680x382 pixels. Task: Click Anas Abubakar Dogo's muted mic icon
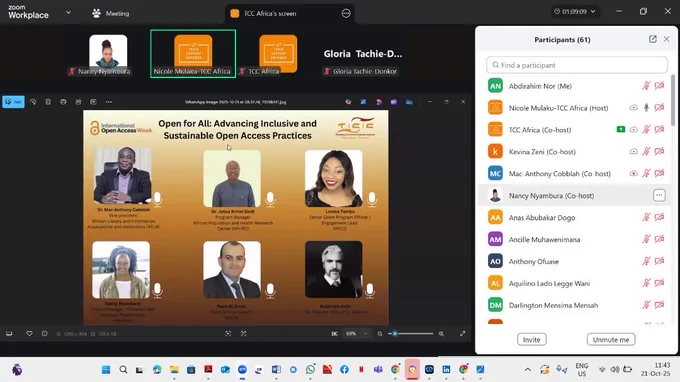click(x=646, y=217)
